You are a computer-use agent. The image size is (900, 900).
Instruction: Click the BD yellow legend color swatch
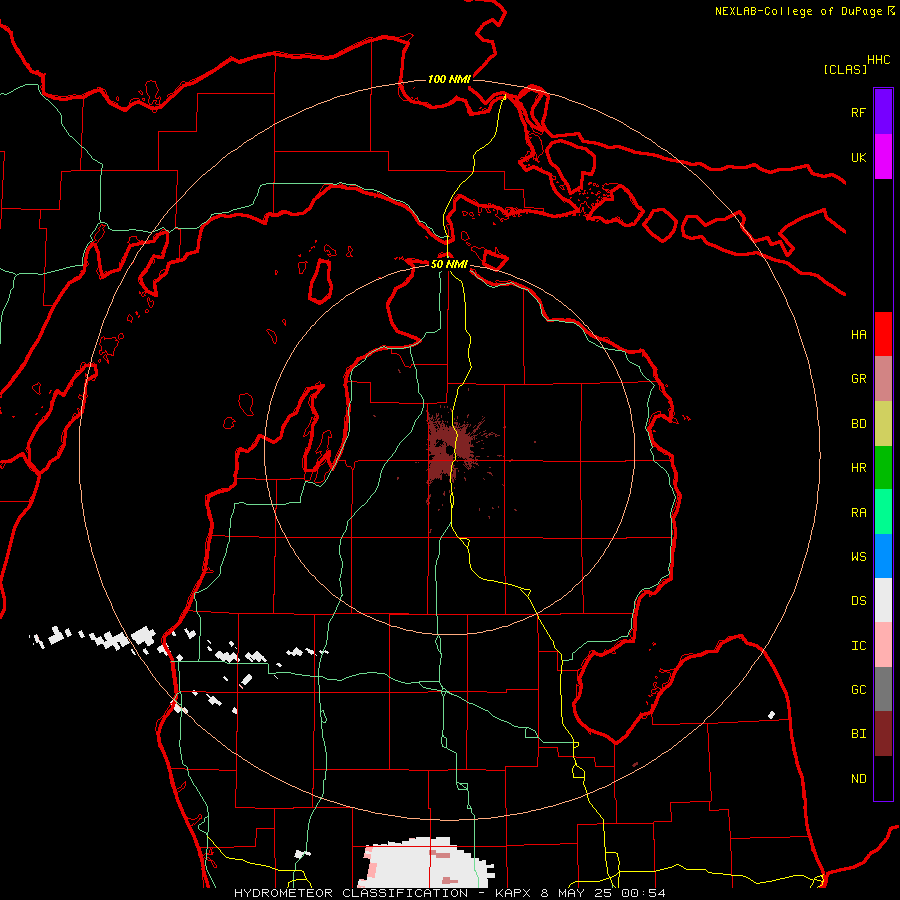tap(883, 424)
